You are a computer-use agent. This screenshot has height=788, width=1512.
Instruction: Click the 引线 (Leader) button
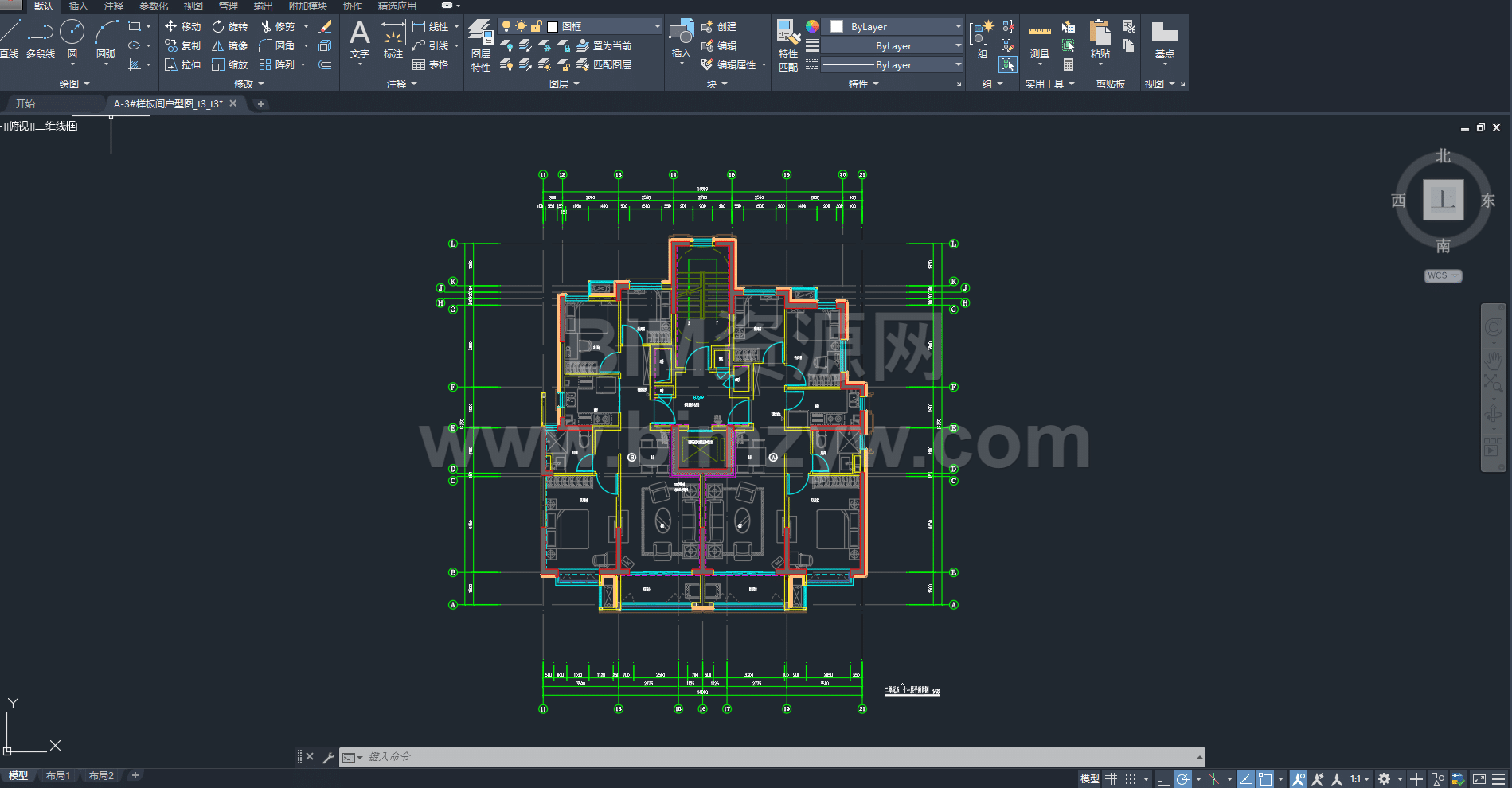click(x=431, y=45)
